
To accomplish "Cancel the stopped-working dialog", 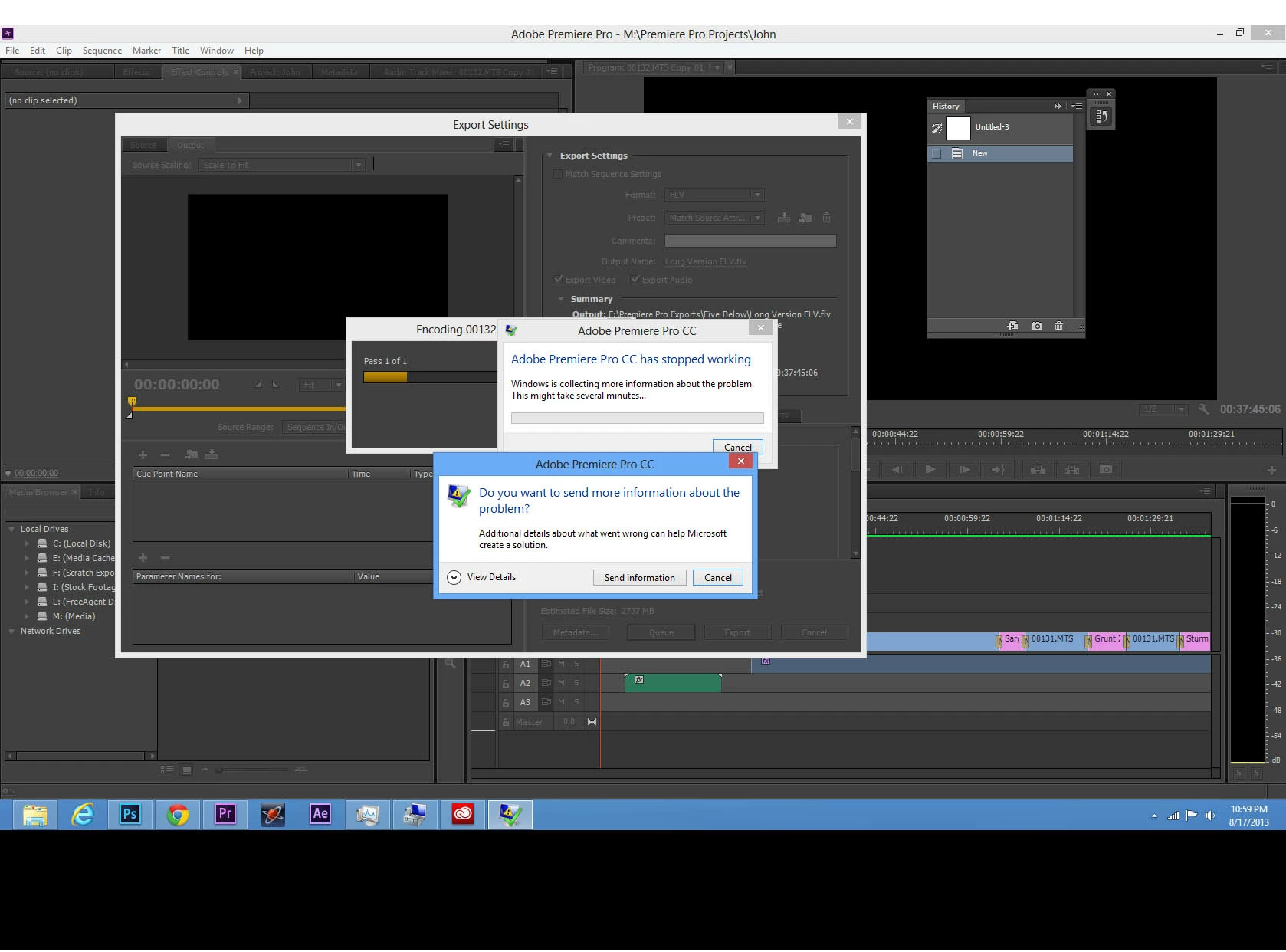I will (737, 447).
